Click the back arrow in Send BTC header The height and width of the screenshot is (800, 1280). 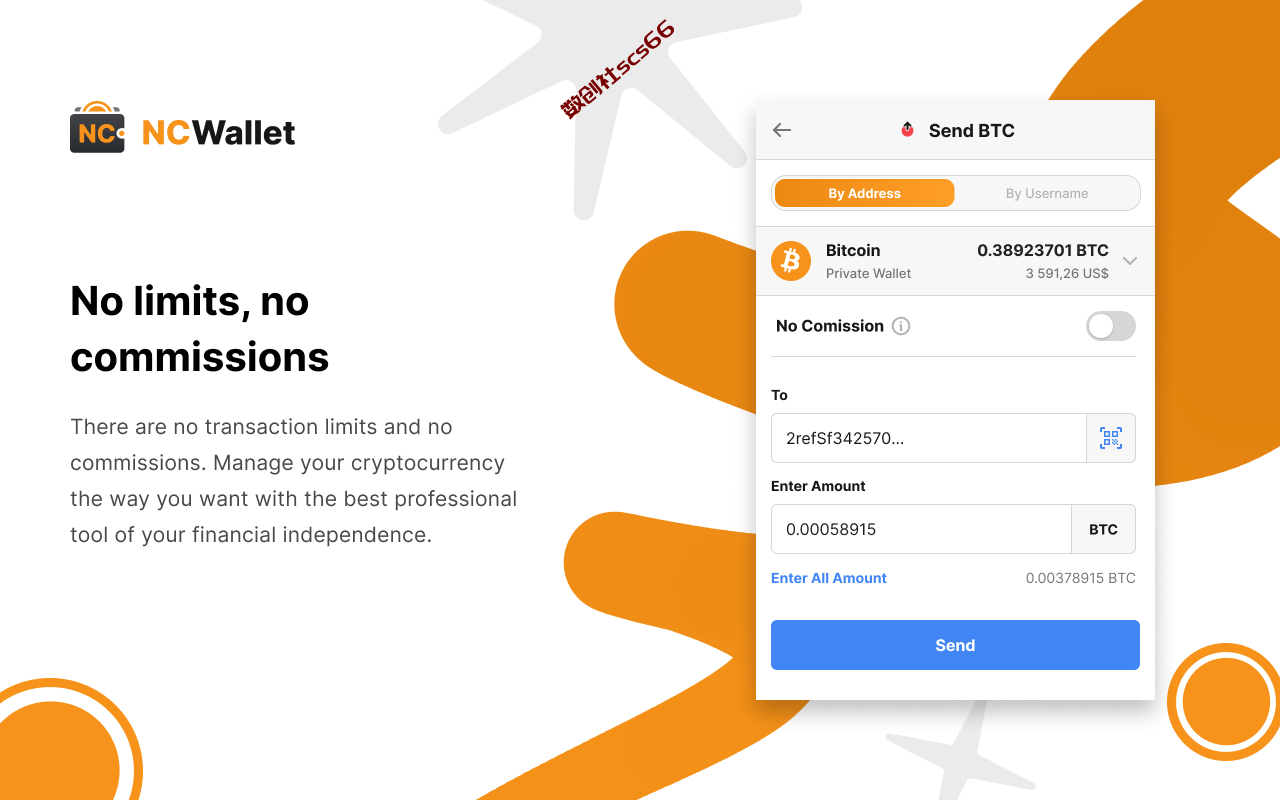(x=782, y=130)
